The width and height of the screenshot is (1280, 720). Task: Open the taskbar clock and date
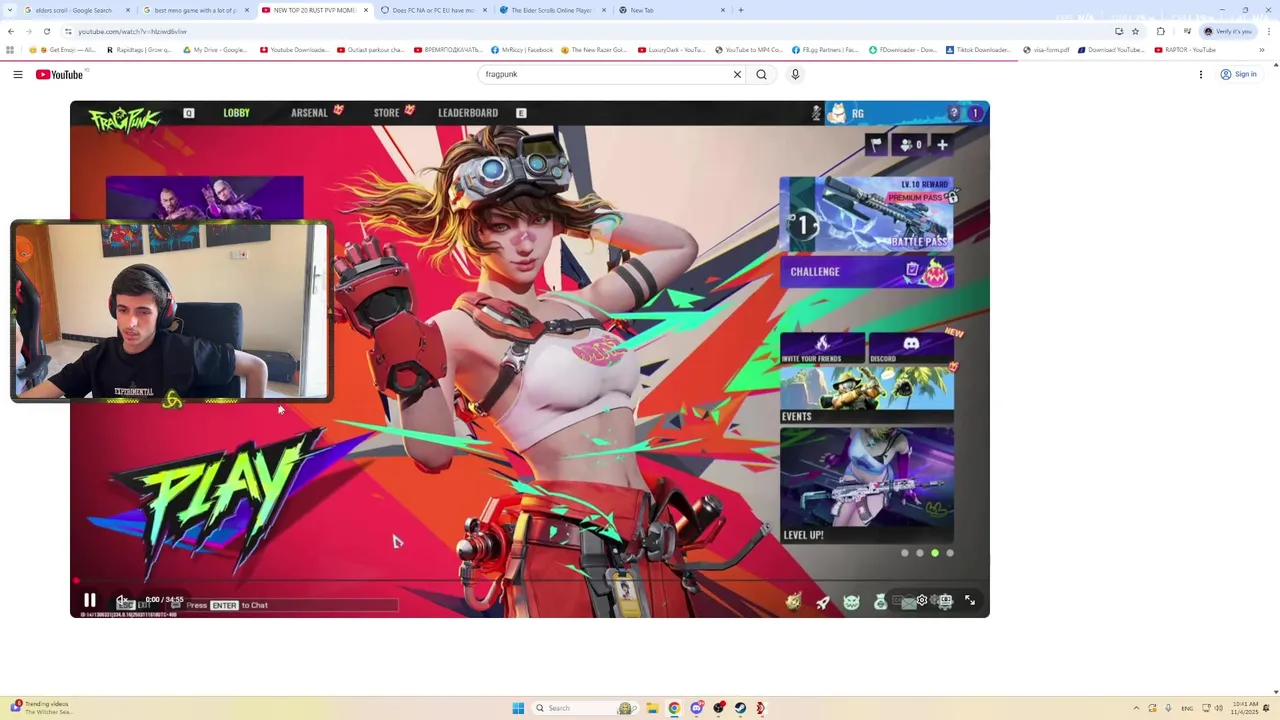click(x=1245, y=708)
